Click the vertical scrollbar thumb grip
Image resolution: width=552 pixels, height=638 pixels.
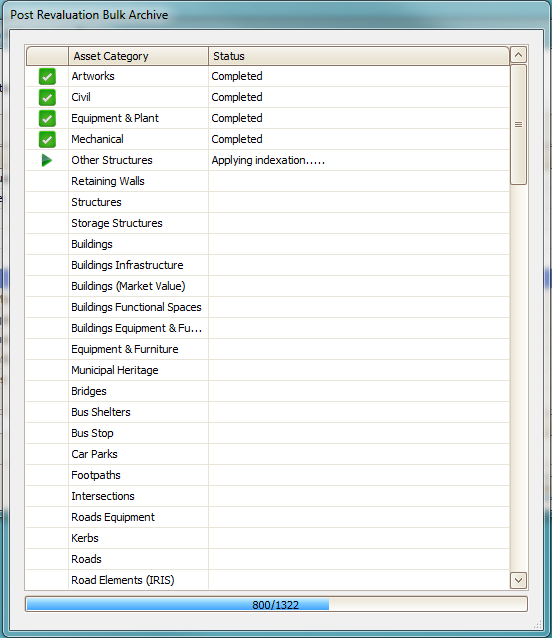coord(518,125)
